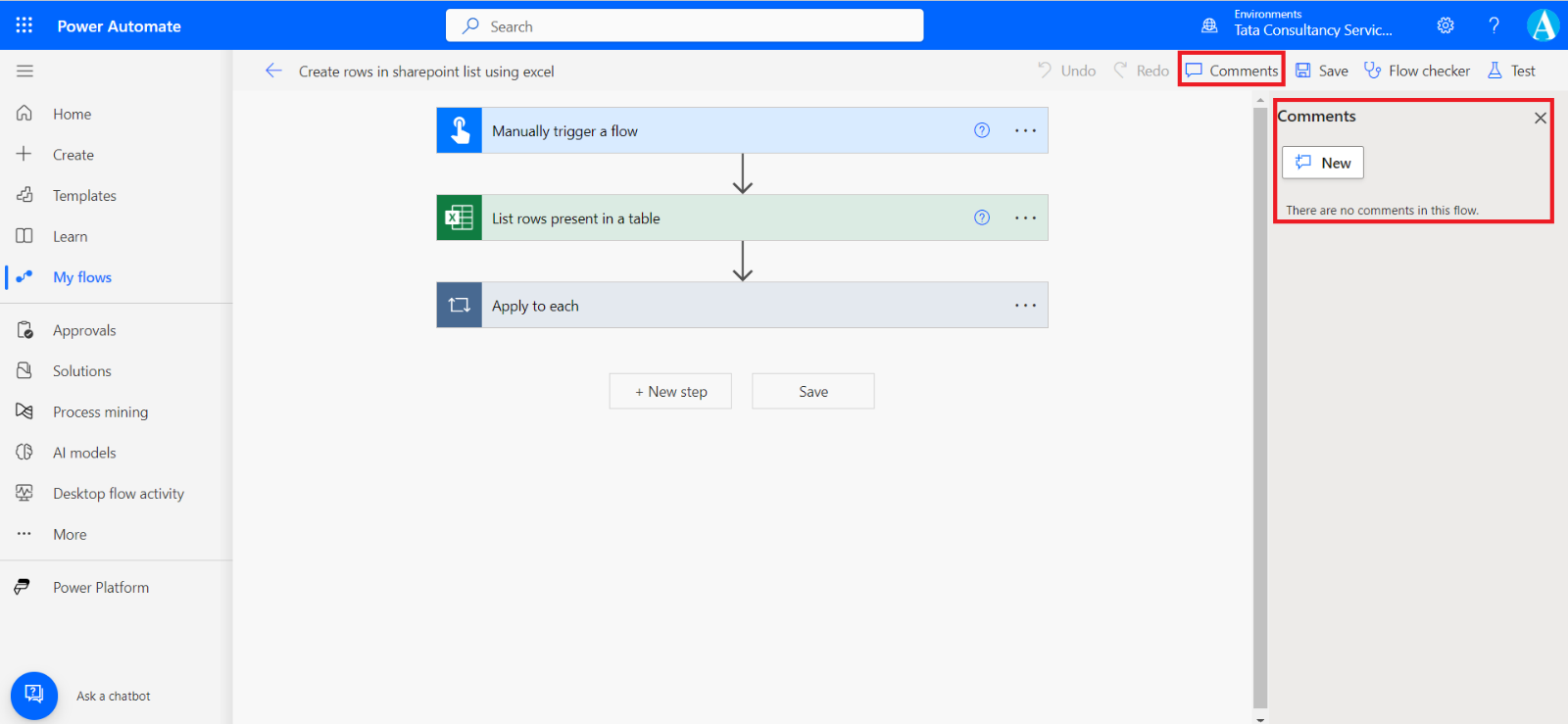Image resolution: width=1568 pixels, height=724 pixels.
Task: Open ellipsis menu on List rows step
Action: tap(1025, 217)
